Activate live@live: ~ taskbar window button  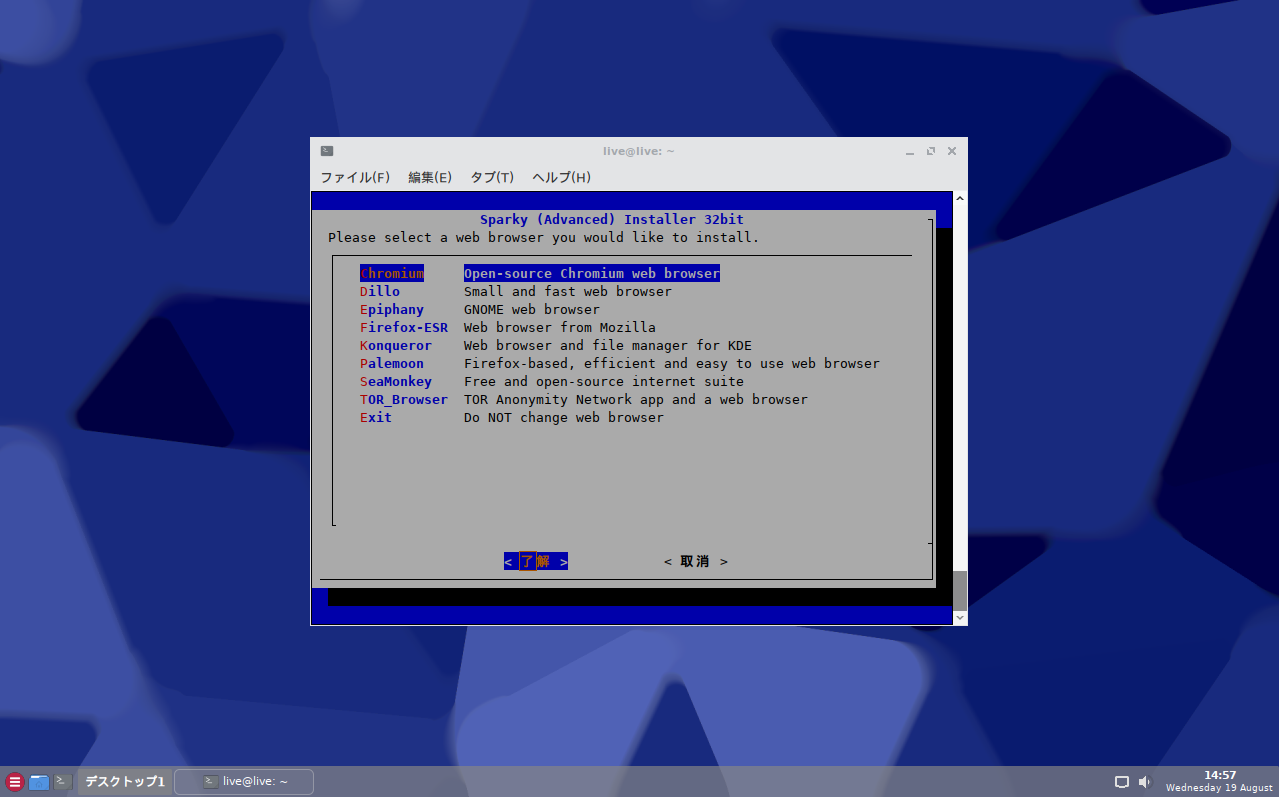(x=244, y=781)
